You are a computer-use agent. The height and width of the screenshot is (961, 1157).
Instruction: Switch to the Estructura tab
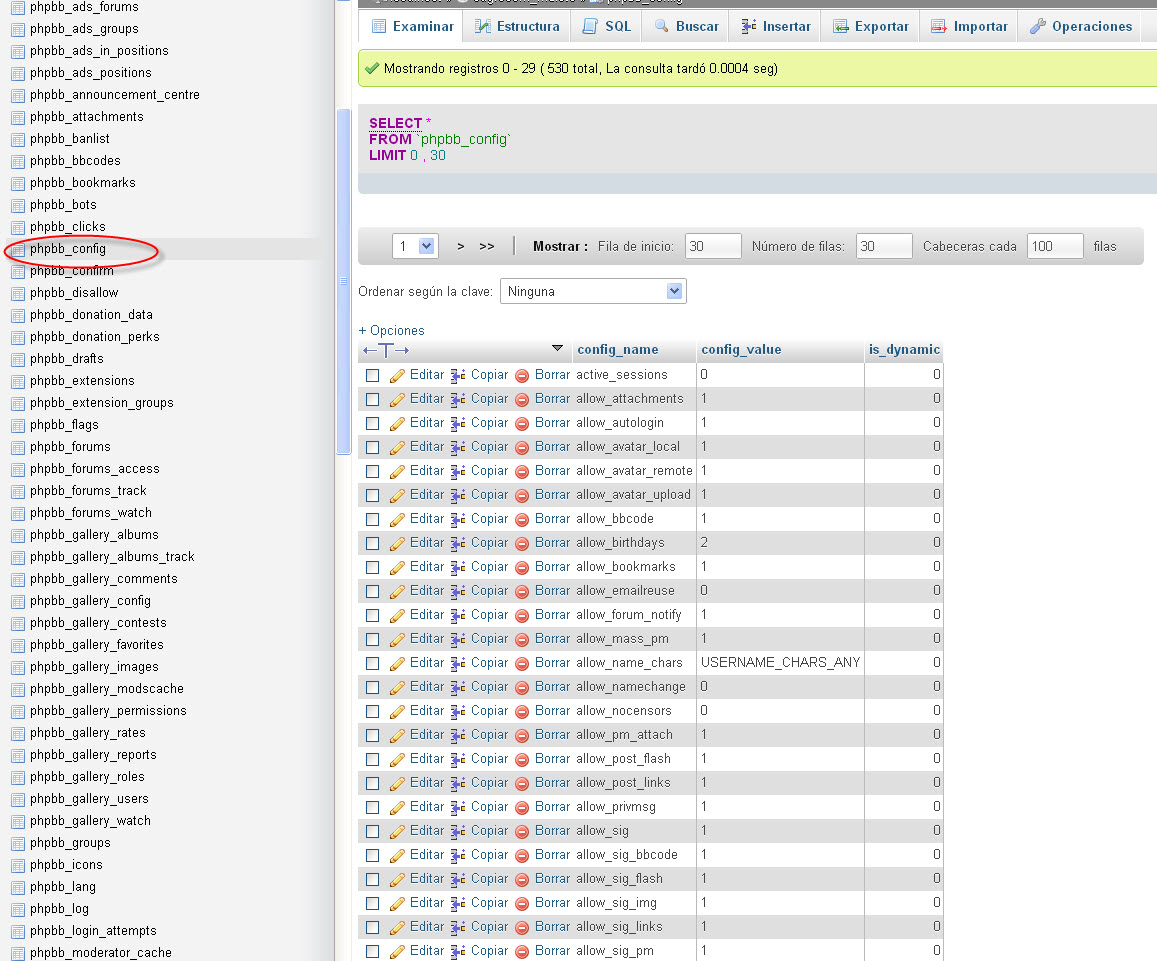(x=517, y=26)
